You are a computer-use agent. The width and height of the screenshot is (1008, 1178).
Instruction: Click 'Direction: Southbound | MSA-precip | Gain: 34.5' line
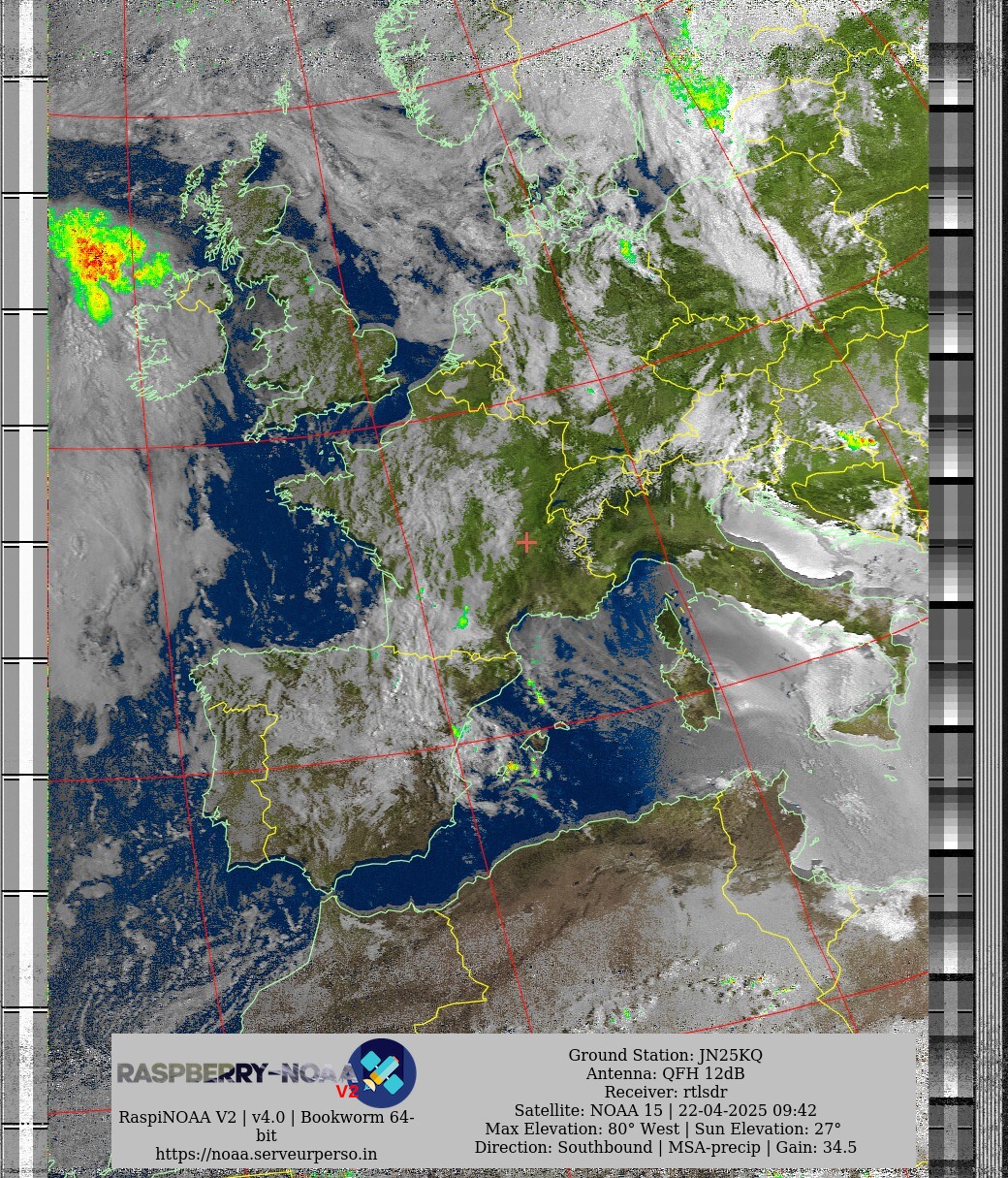coord(665,1147)
